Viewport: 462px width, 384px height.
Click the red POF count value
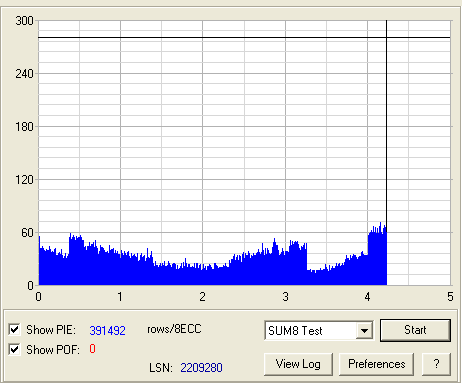pos(92,349)
